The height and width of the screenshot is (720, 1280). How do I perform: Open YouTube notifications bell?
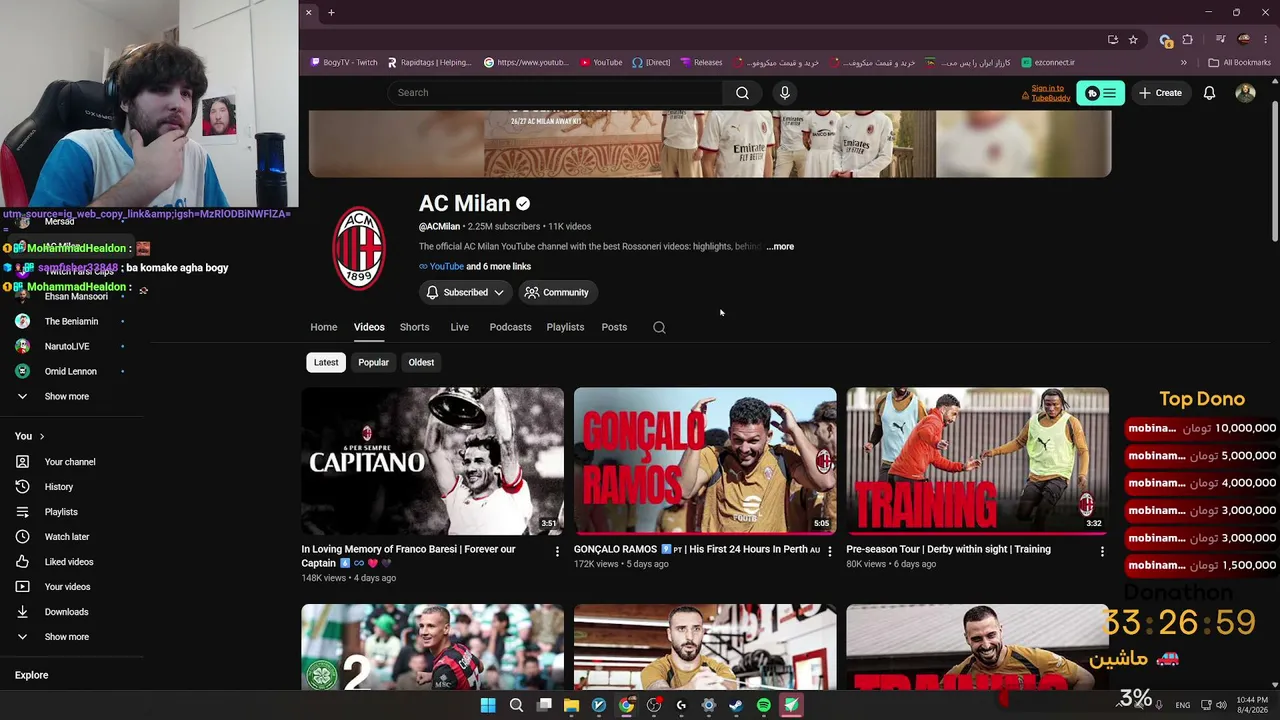coord(1209,93)
